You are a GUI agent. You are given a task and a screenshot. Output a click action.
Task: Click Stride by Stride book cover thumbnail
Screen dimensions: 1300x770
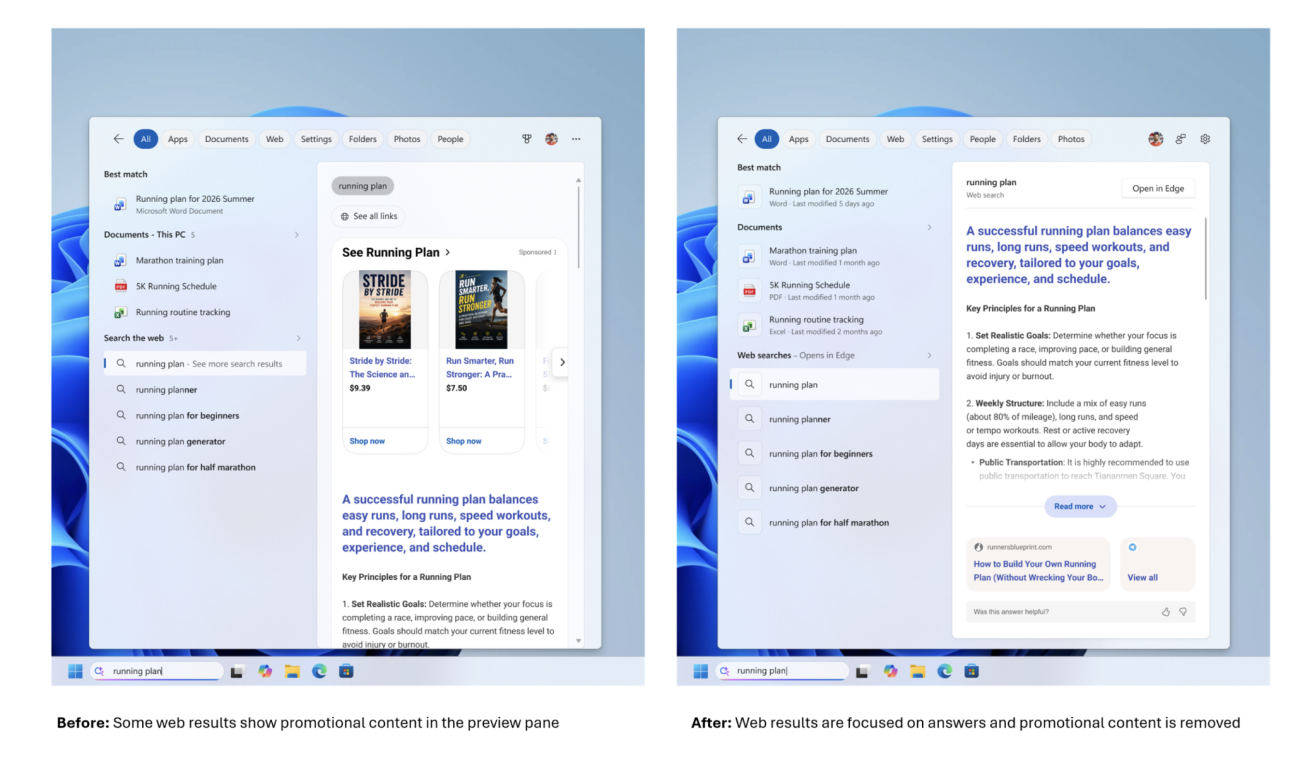385,310
